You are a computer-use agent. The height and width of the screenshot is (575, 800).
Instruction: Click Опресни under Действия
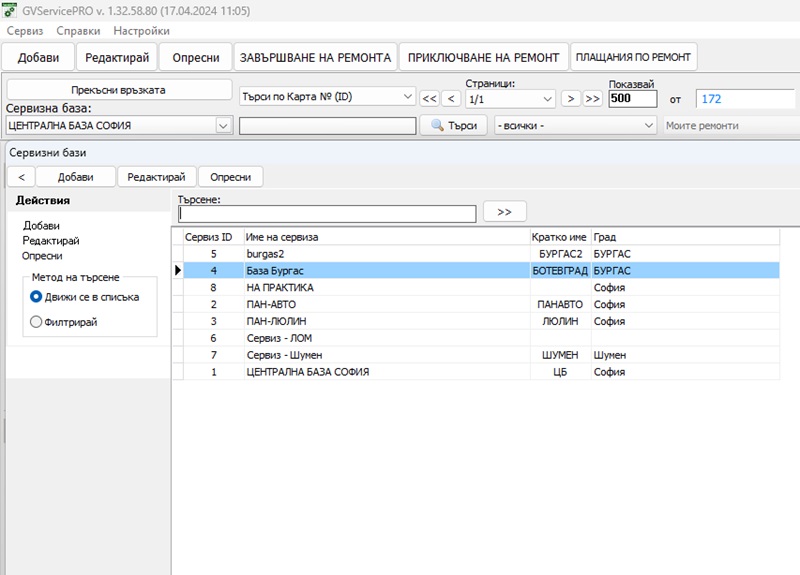tap(42, 256)
